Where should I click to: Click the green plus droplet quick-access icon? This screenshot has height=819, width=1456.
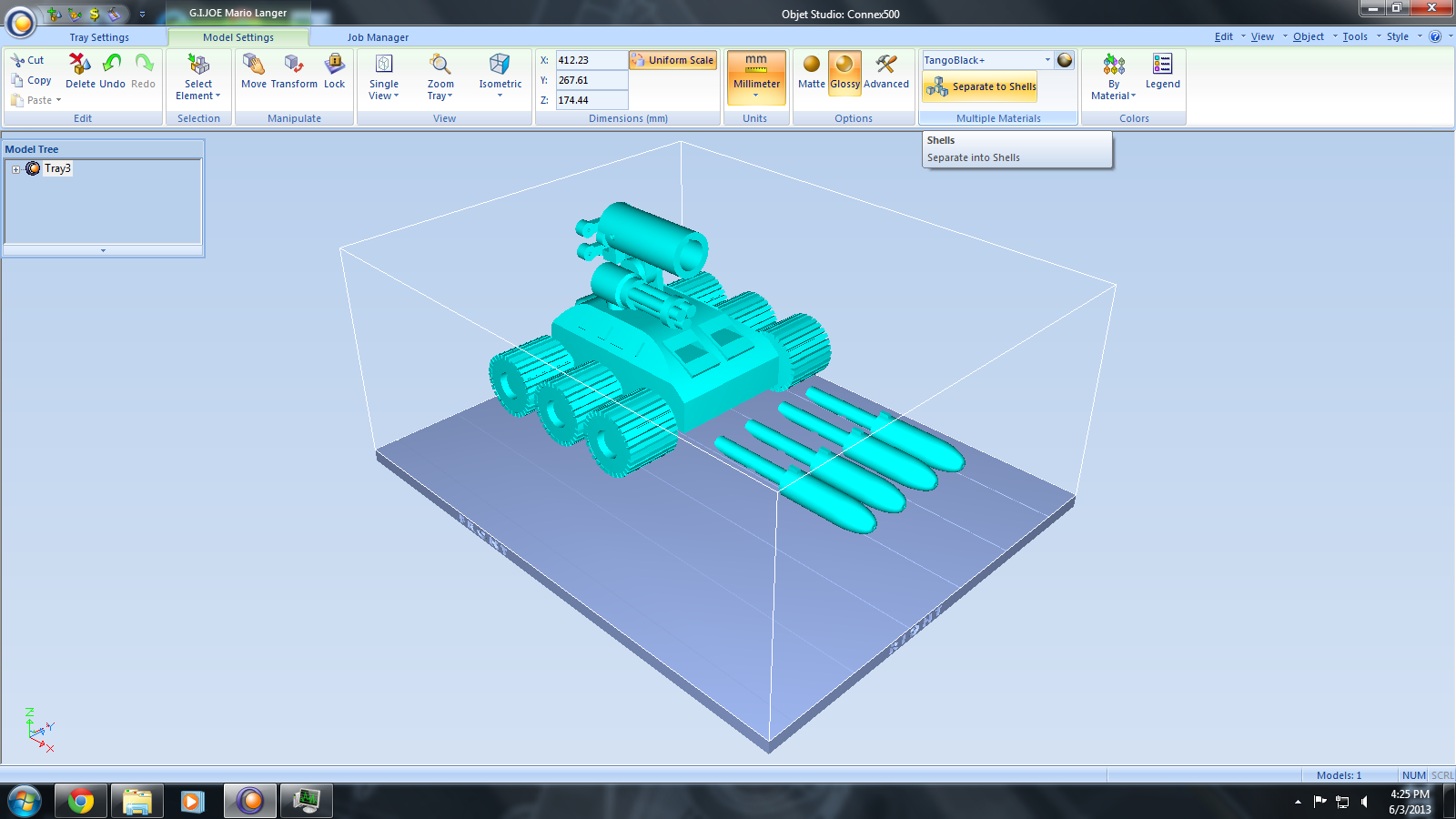pyautogui.click(x=54, y=14)
